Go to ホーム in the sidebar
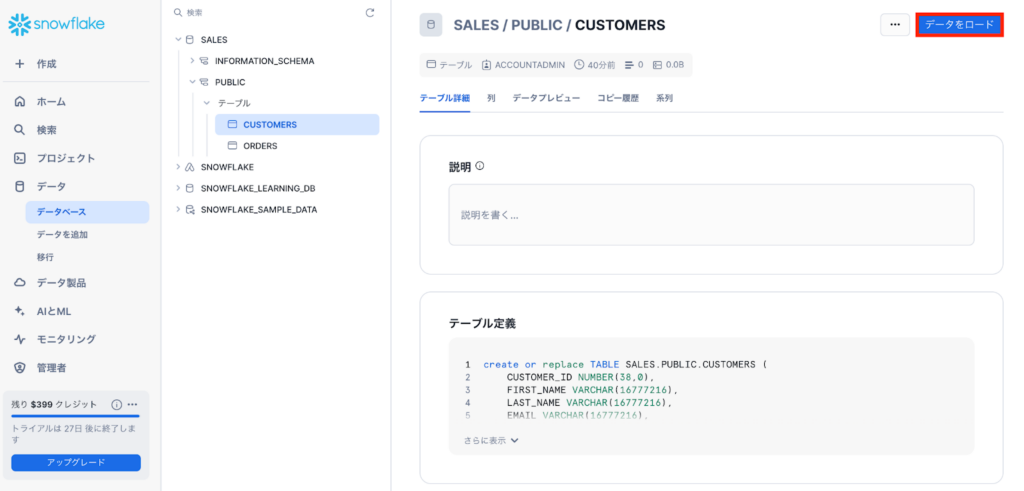This screenshot has height=491, width=1024. [x=50, y=102]
